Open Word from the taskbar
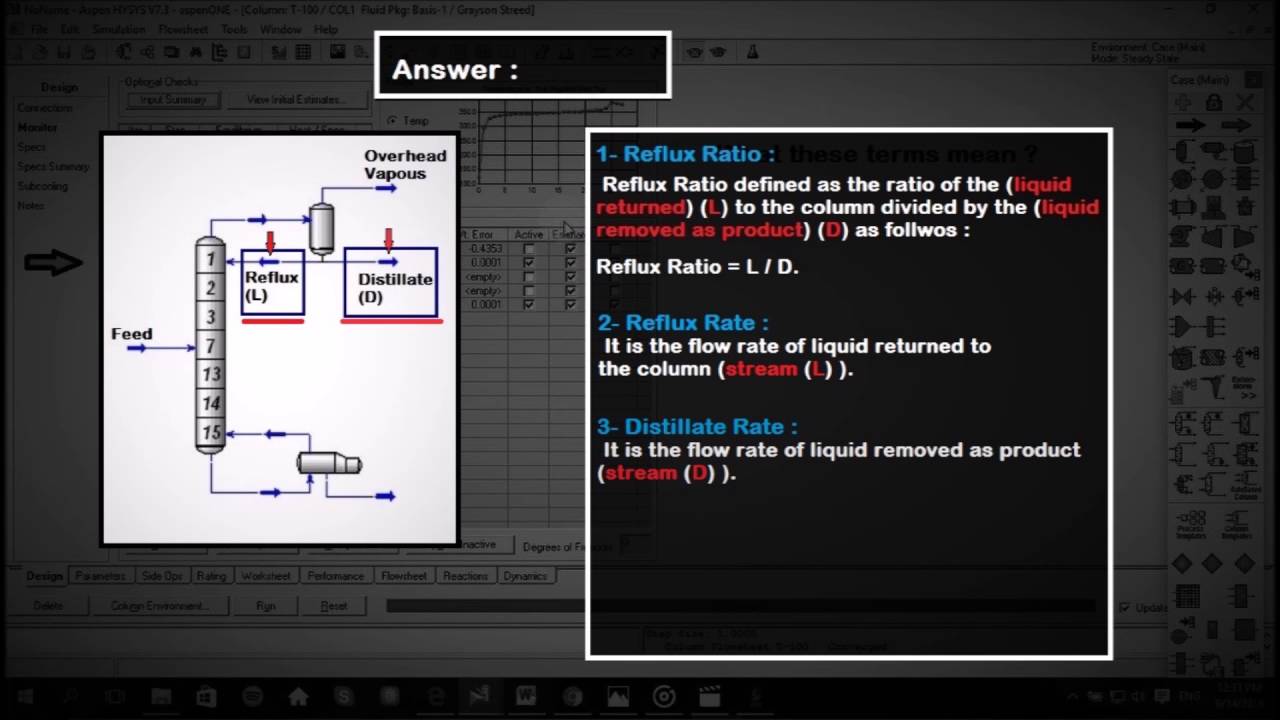 [x=526, y=697]
